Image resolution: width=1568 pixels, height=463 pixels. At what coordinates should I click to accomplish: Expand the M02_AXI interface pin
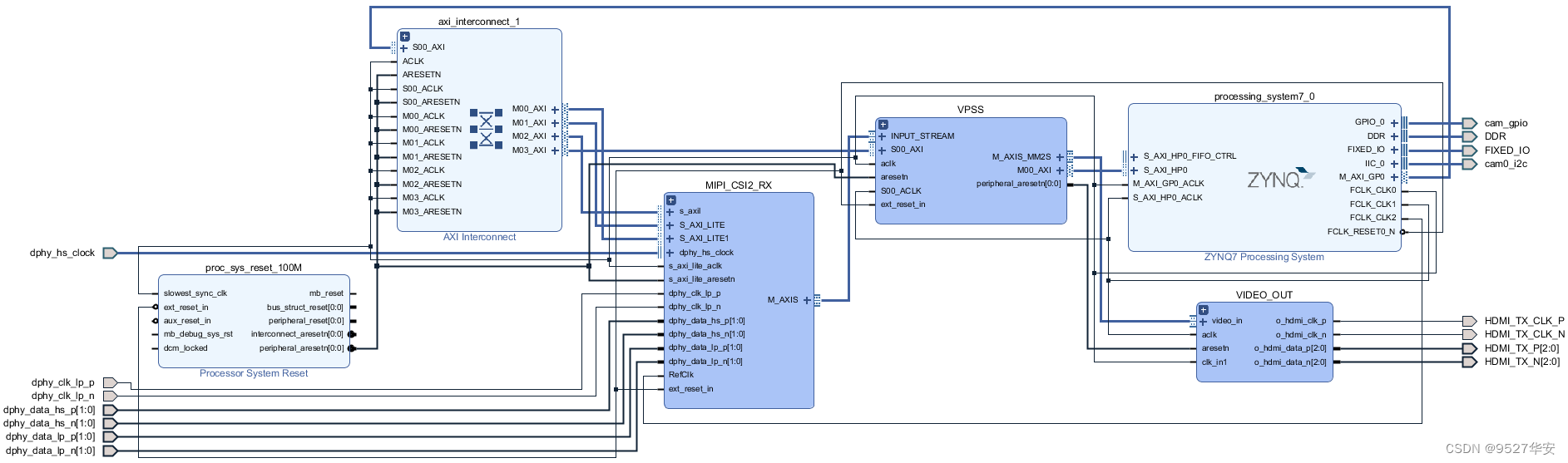point(555,136)
